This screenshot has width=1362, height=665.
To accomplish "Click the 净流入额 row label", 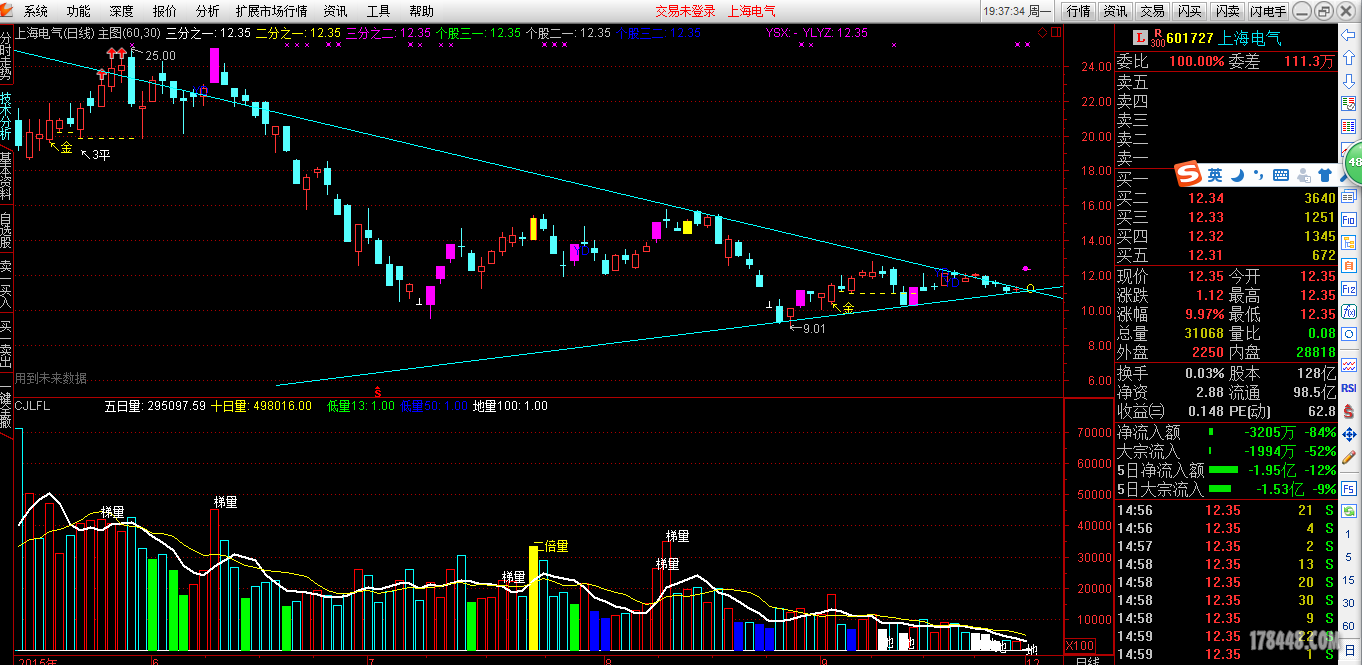I will tap(1149, 433).
